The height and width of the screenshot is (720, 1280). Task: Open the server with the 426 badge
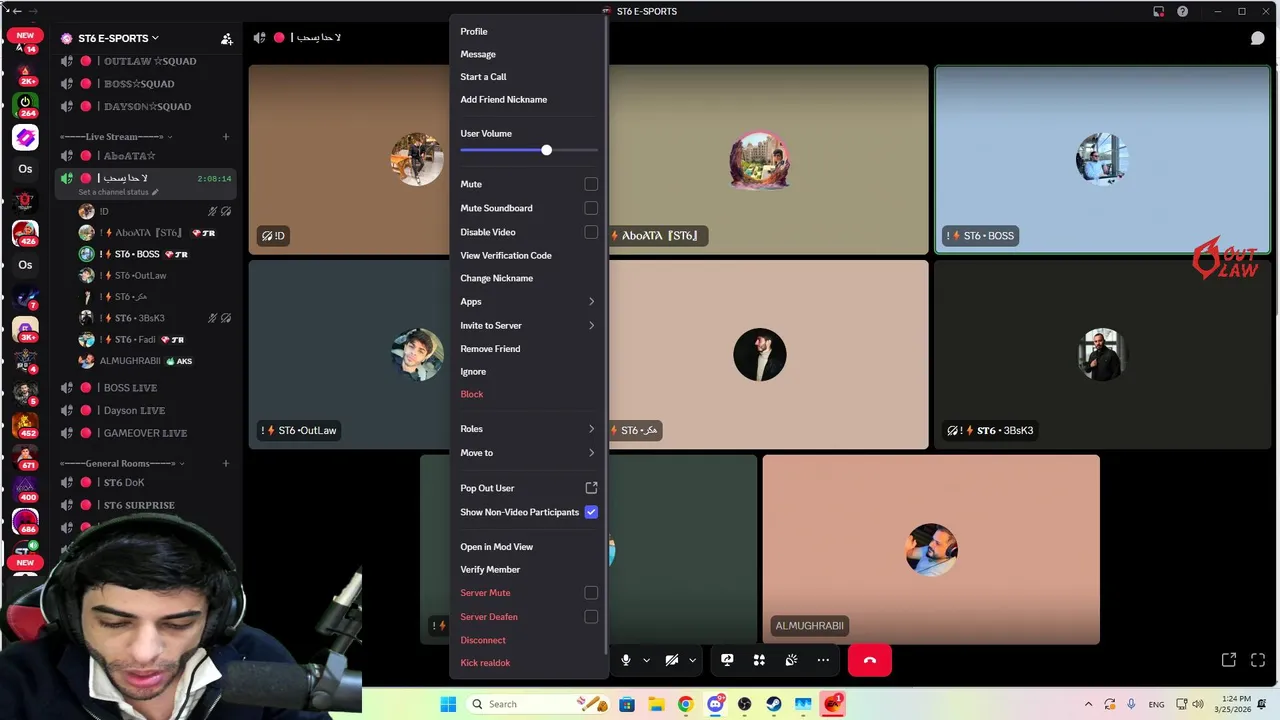25,232
